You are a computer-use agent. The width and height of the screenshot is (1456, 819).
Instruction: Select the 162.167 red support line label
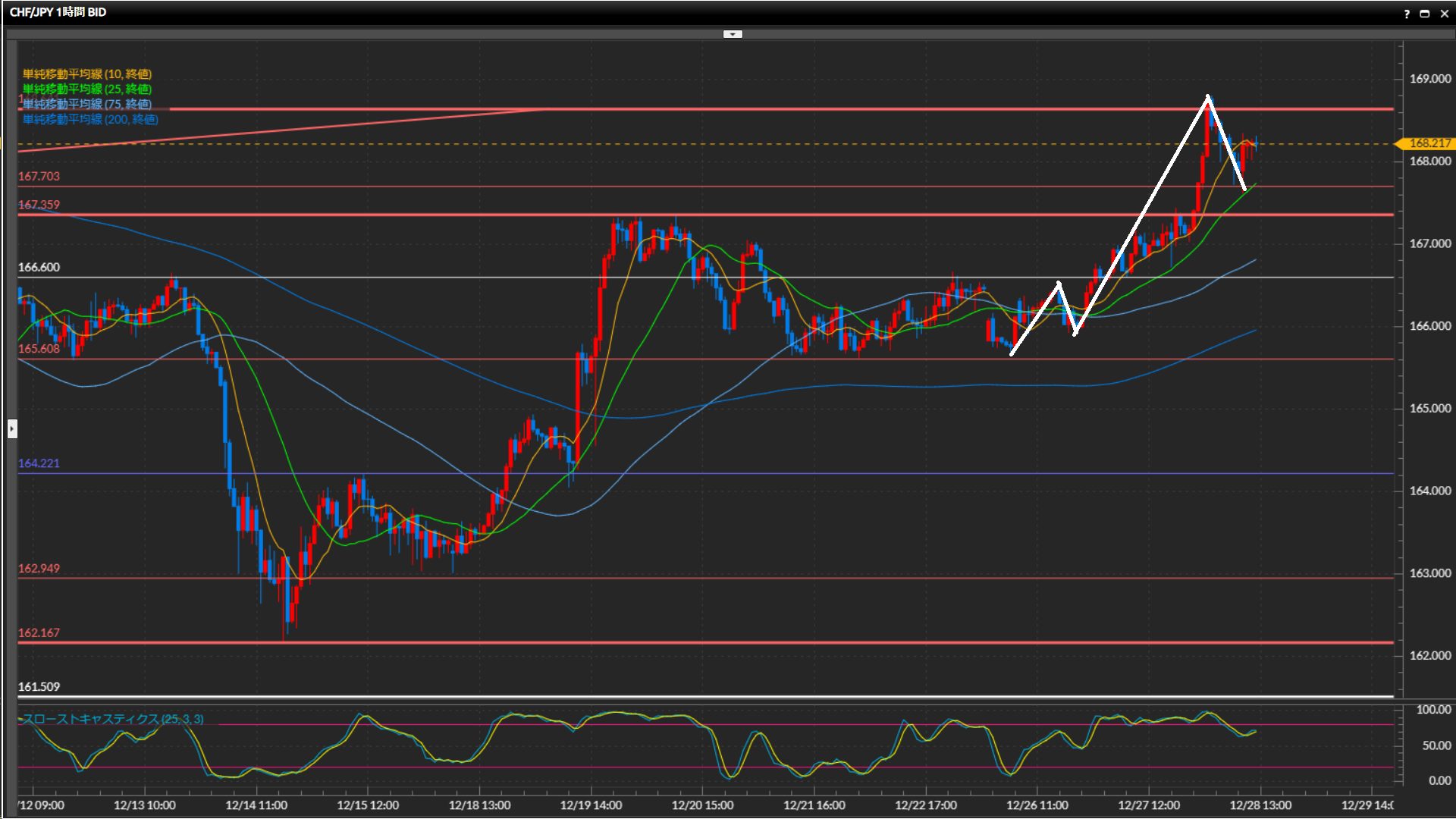click(x=39, y=632)
